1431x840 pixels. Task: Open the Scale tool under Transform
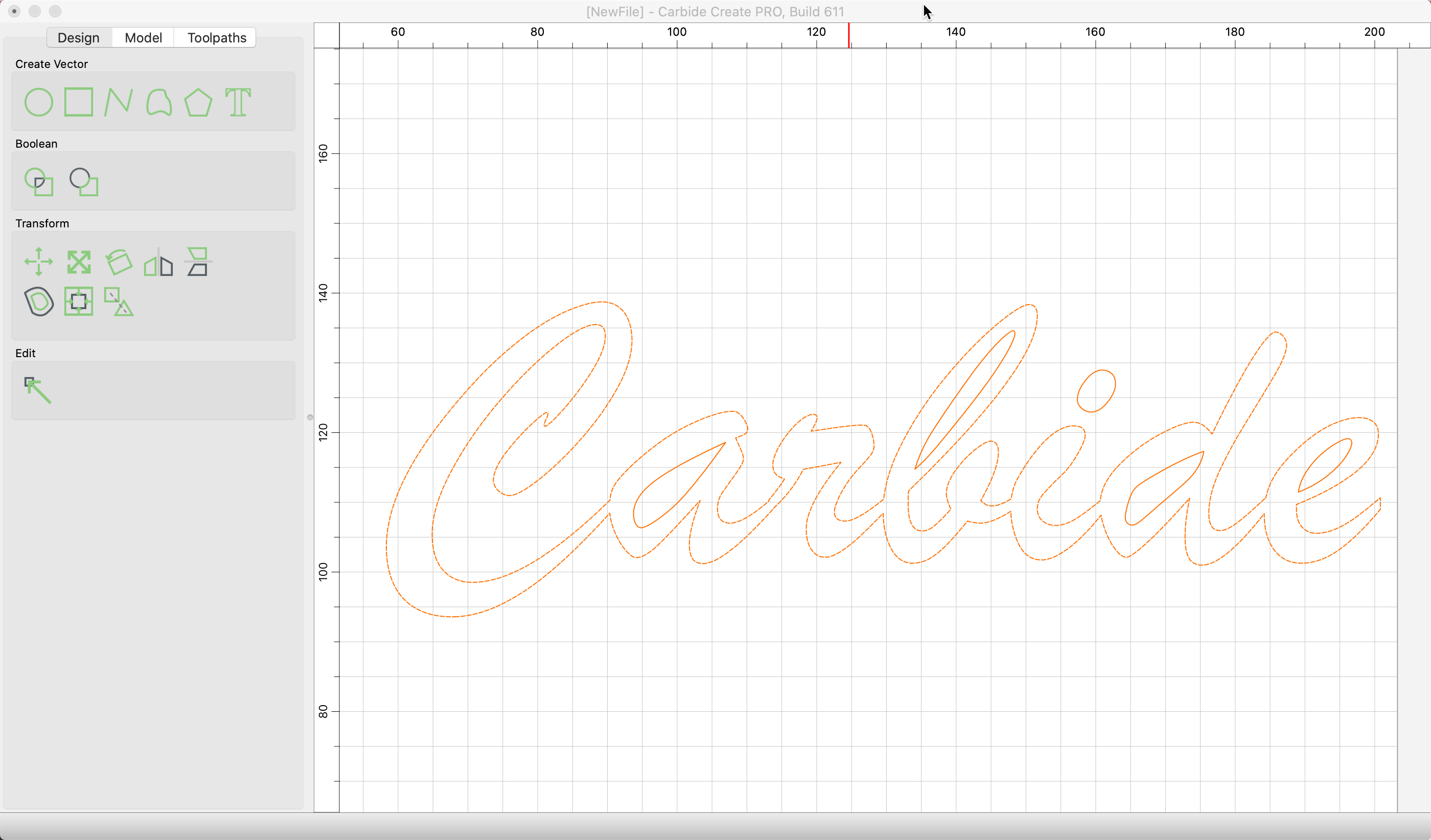pyautogui.click(x=79, y=262)
